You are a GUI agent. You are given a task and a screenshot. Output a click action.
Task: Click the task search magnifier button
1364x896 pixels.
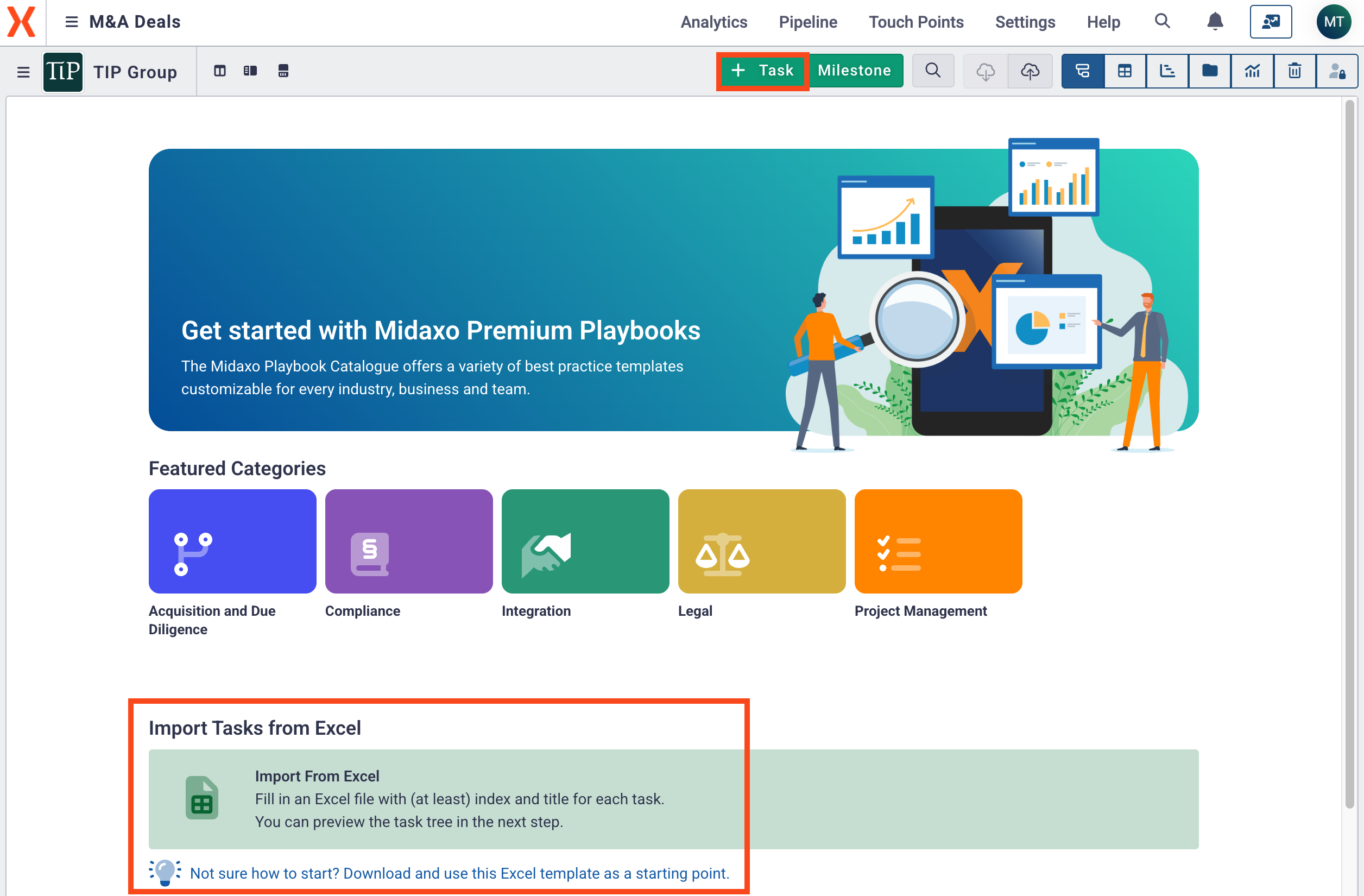(933, 71)
